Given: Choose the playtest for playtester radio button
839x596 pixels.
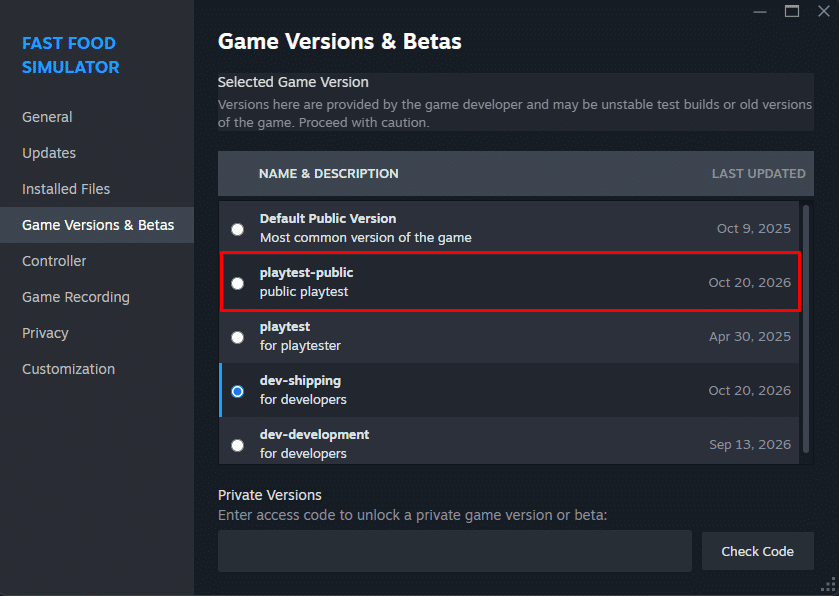Looking at the screenshot, I should pyautogui.click(x=238, y=338).
